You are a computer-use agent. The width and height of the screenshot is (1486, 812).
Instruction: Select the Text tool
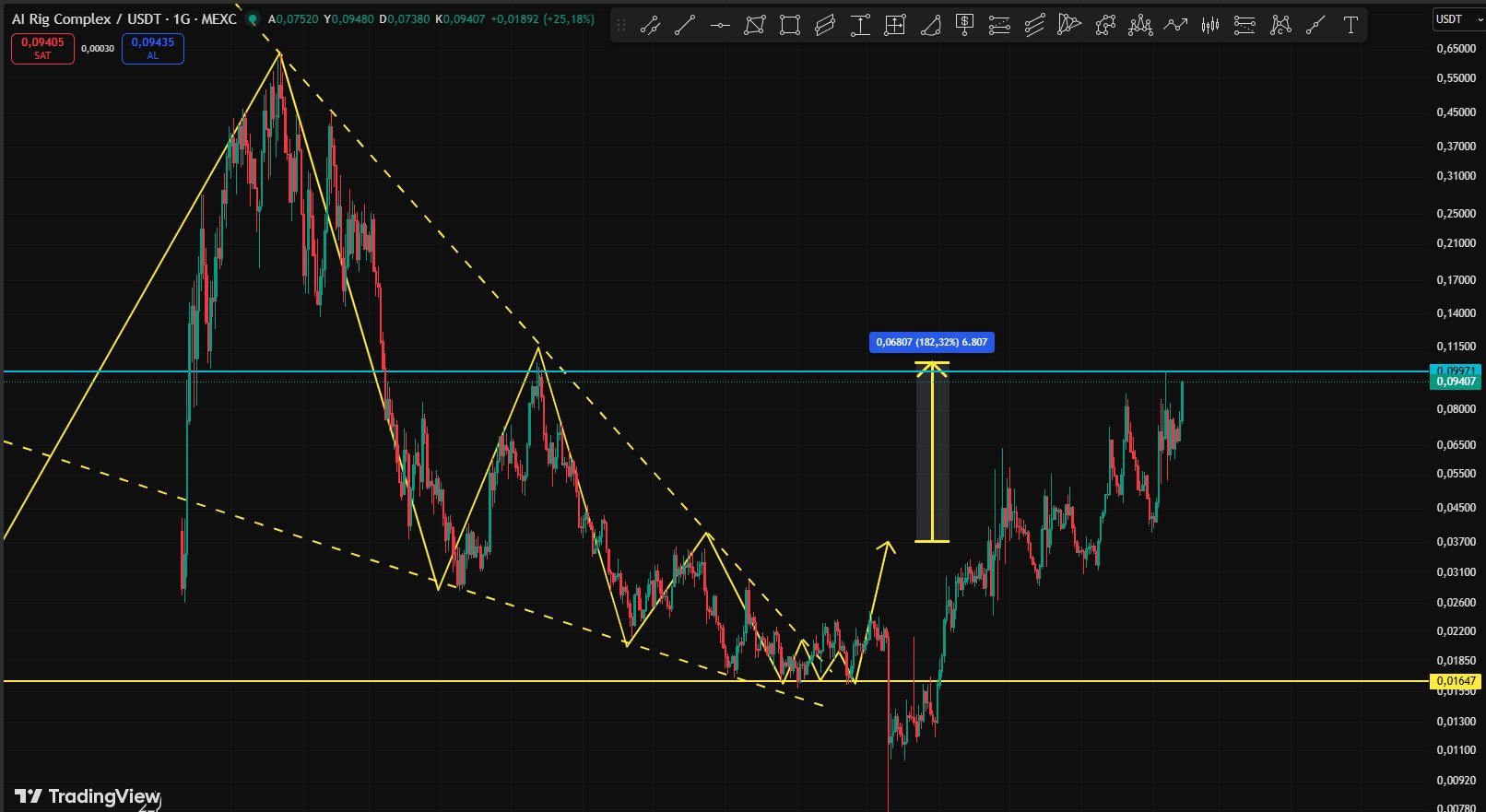point(1350,26)
